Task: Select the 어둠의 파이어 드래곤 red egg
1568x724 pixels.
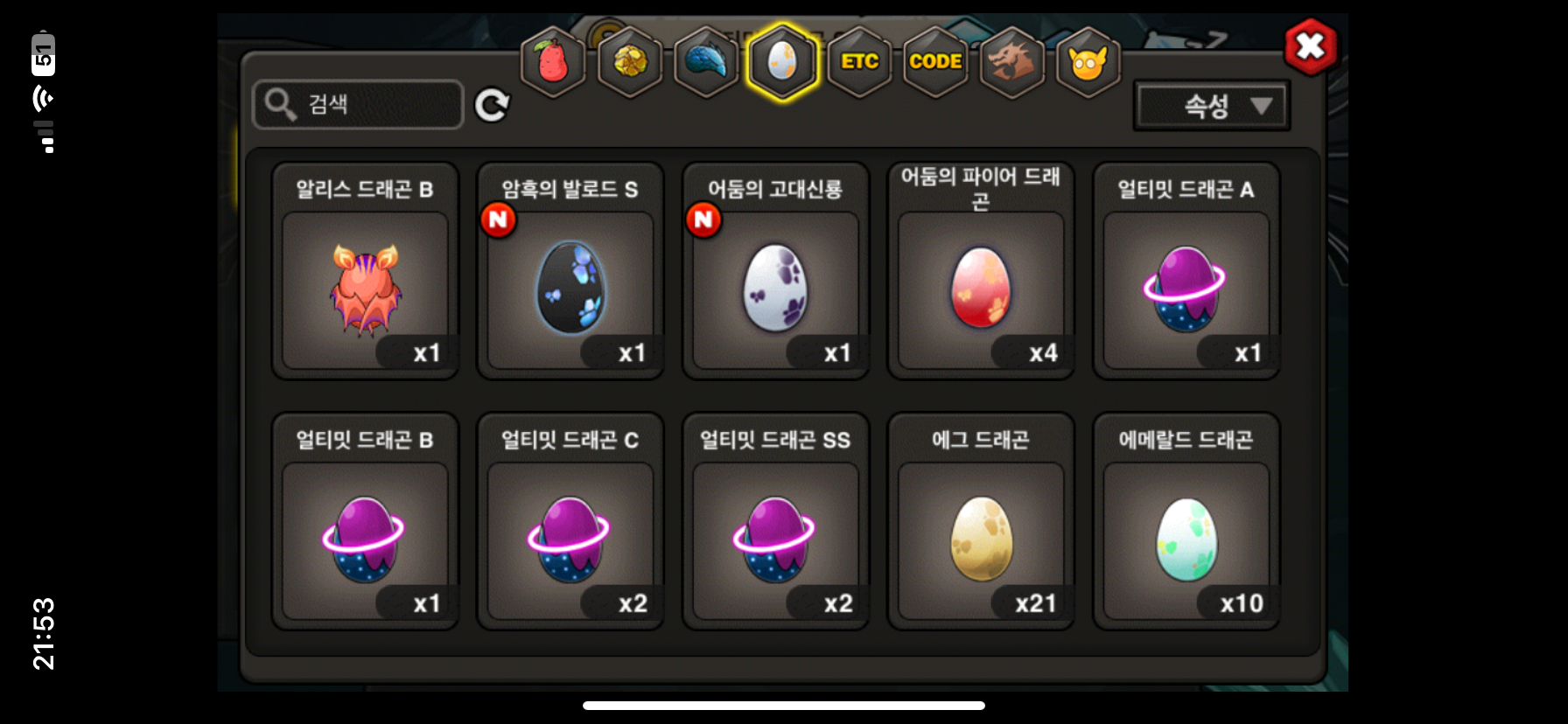Action: click(x=981, y=271)
